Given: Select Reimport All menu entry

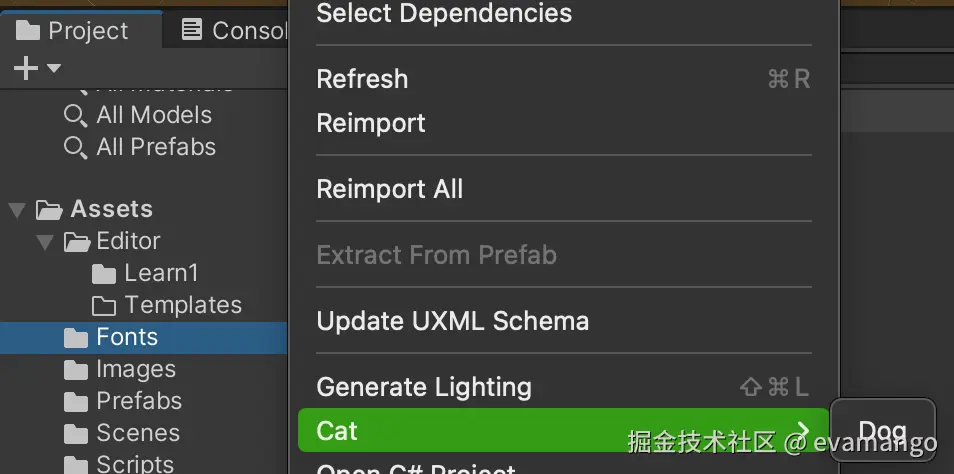Looking at the screenshot, I should point(389,189).
